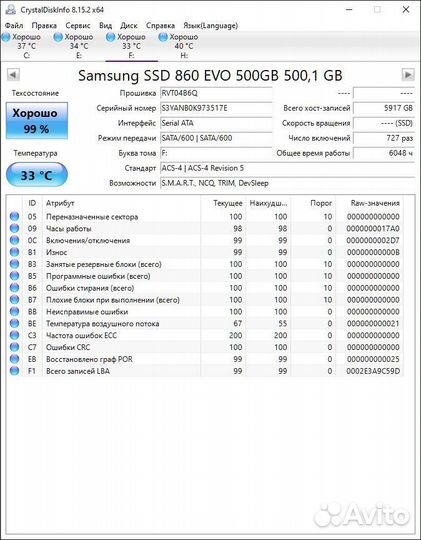The height and width of the screenshot is (540, 421).
Task: Click the Порог column header
Action: pyautogui.click(x=313, y=203)
